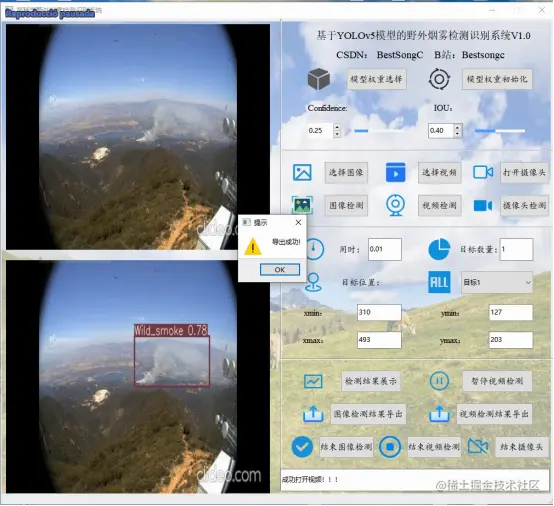554x506 pixels.
Task: Click the 暂停视频检测 button
Action: click(497, 381)
